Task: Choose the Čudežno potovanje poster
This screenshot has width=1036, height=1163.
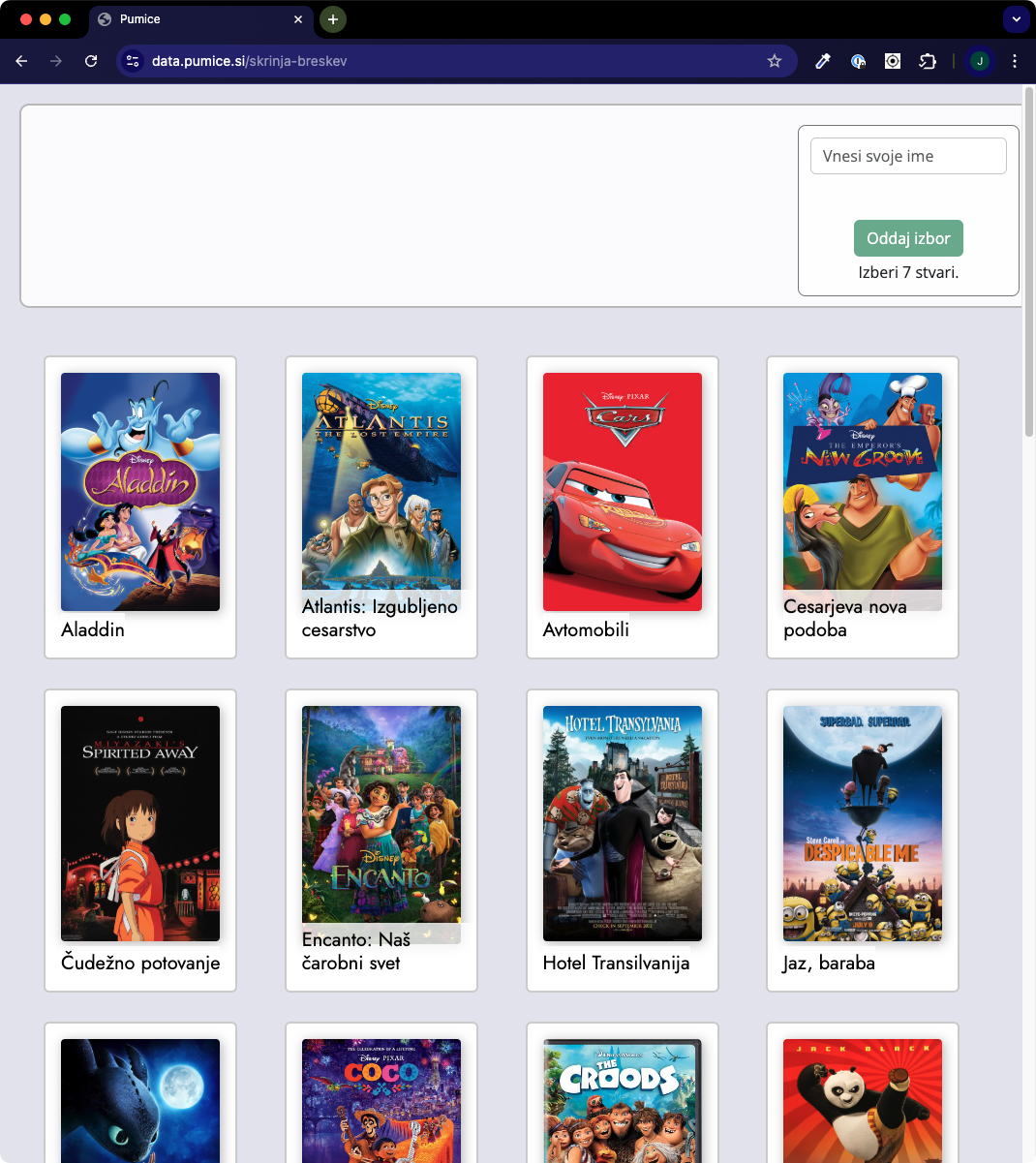Action: [x=140, y=824]
